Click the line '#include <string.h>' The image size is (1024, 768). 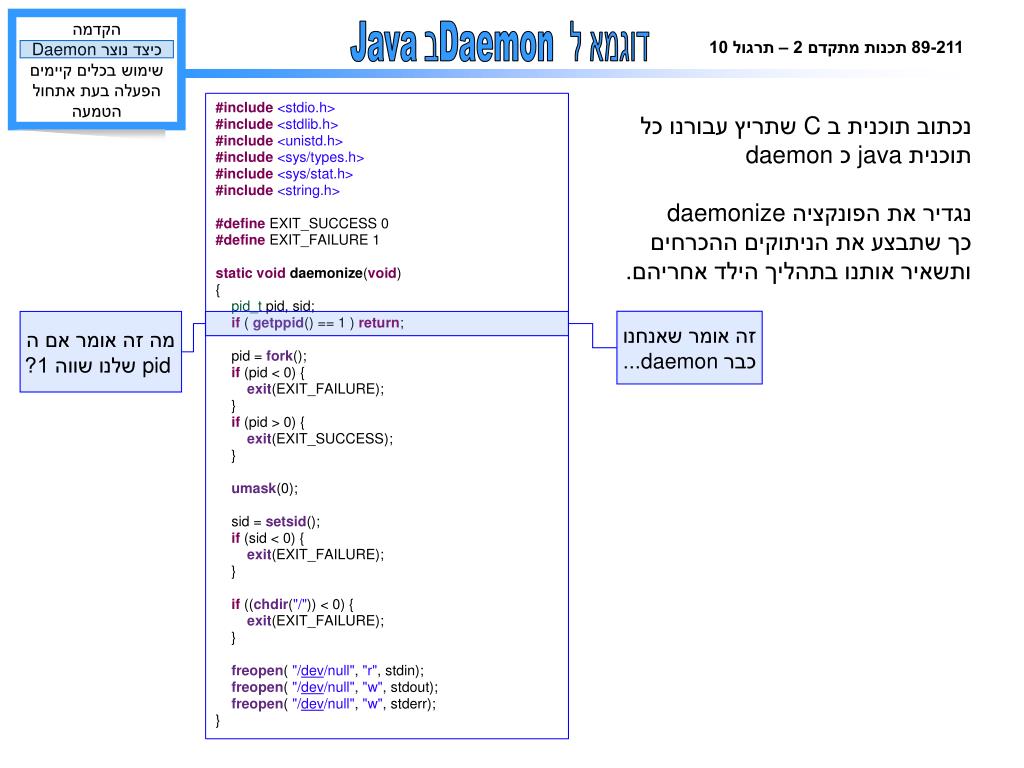tap(278, 191)
